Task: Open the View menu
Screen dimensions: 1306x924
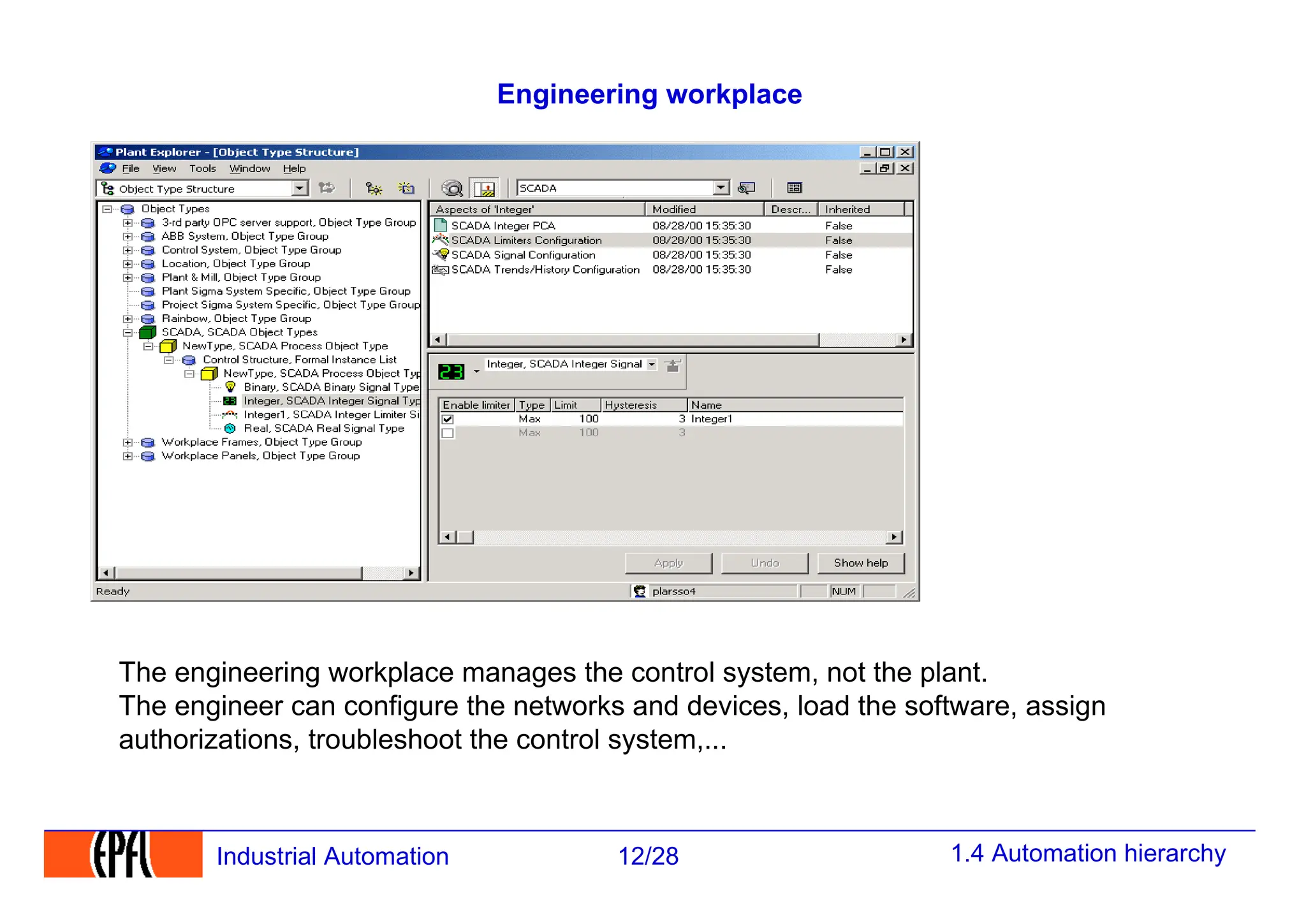Action: (x=164, y=168)
